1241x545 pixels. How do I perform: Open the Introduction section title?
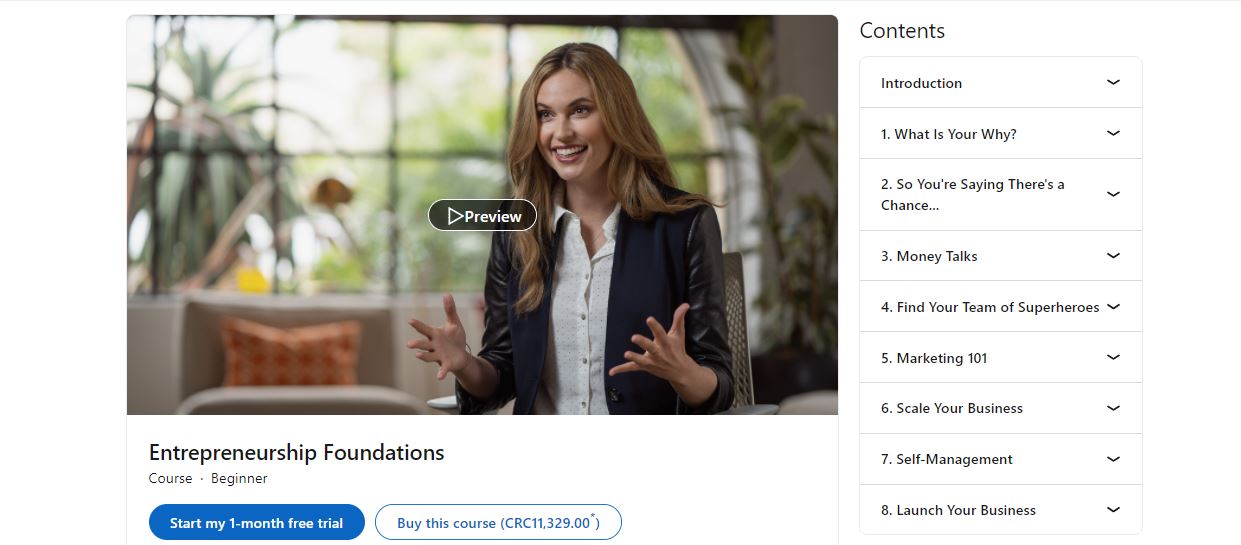click(x=921, y=83)
